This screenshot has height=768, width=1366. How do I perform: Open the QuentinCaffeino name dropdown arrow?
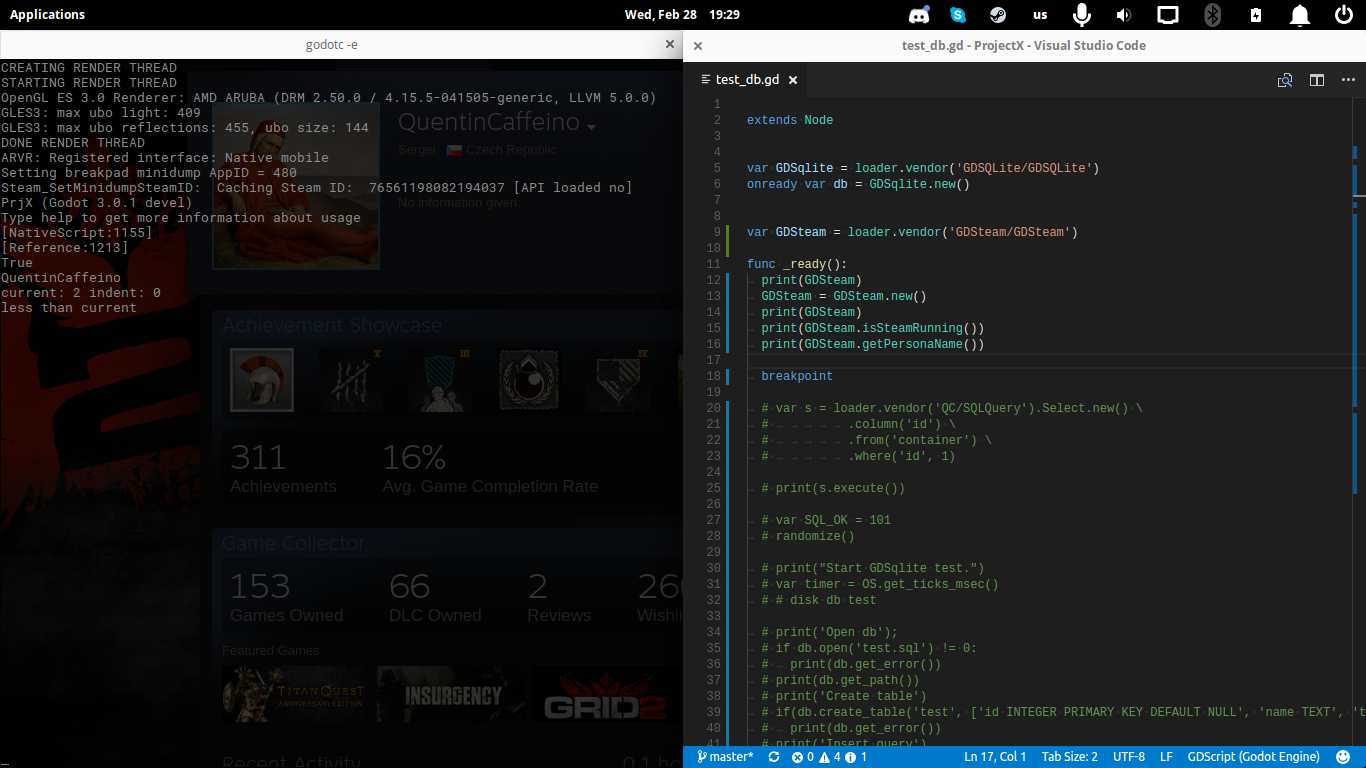point(592,127)
